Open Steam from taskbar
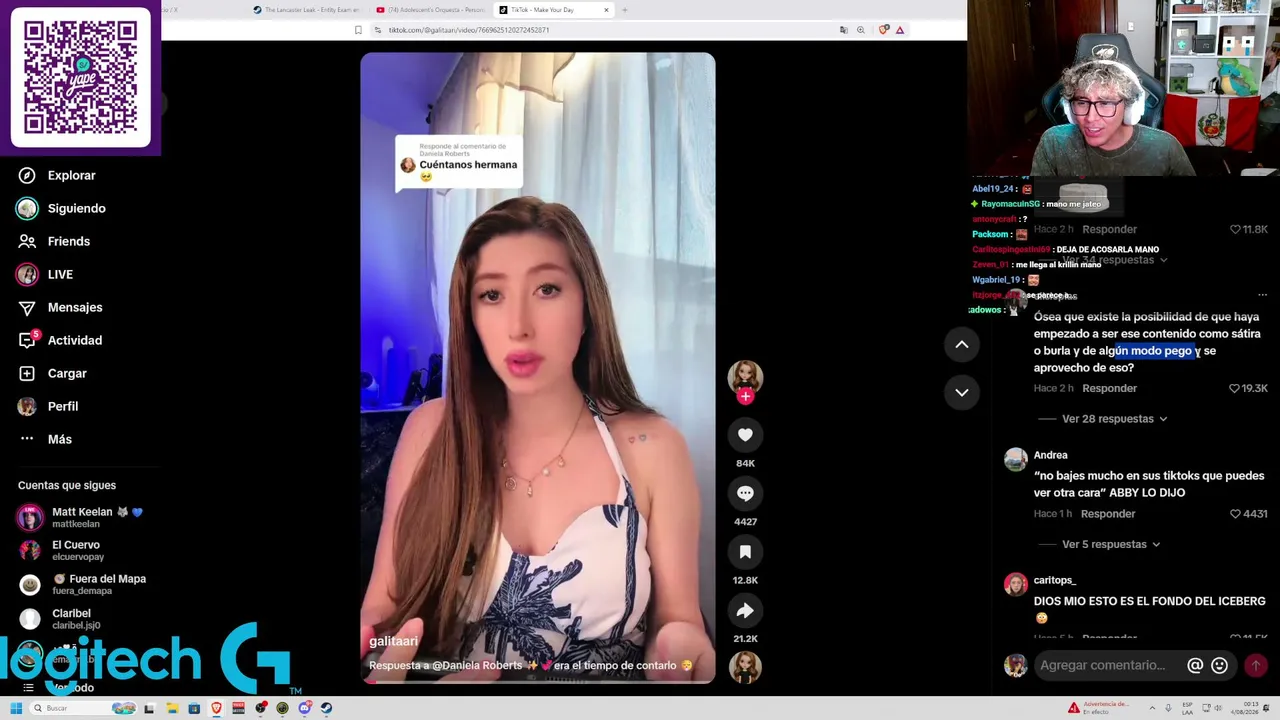1280x720 pixels. [326, 709]
